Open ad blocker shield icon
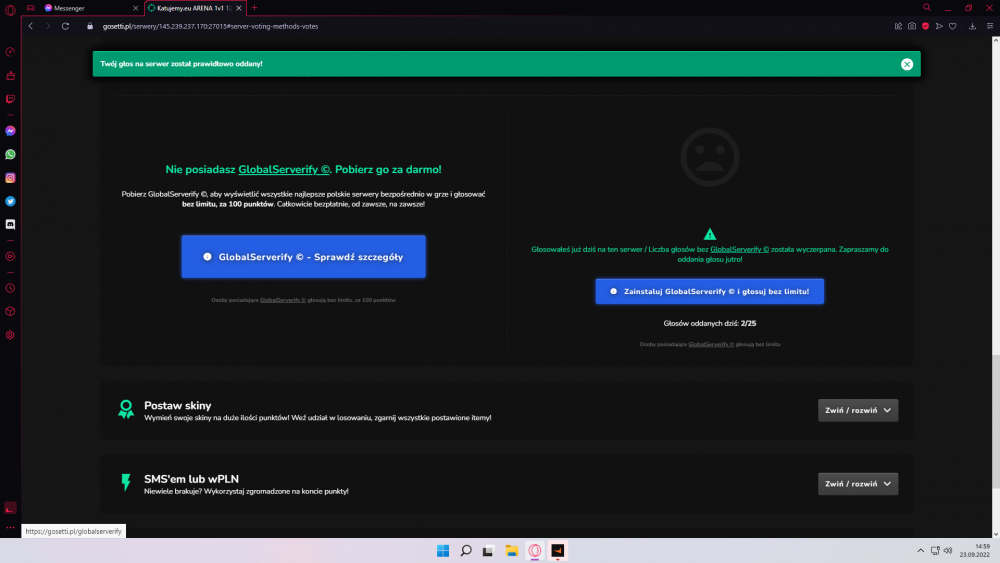 pos(925,26)
